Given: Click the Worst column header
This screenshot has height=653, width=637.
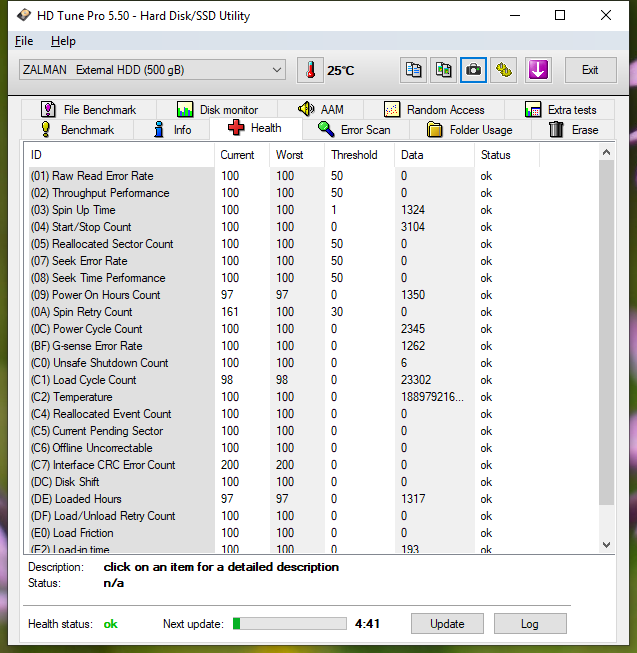Looking at the screenshot, I should (297, 155).
